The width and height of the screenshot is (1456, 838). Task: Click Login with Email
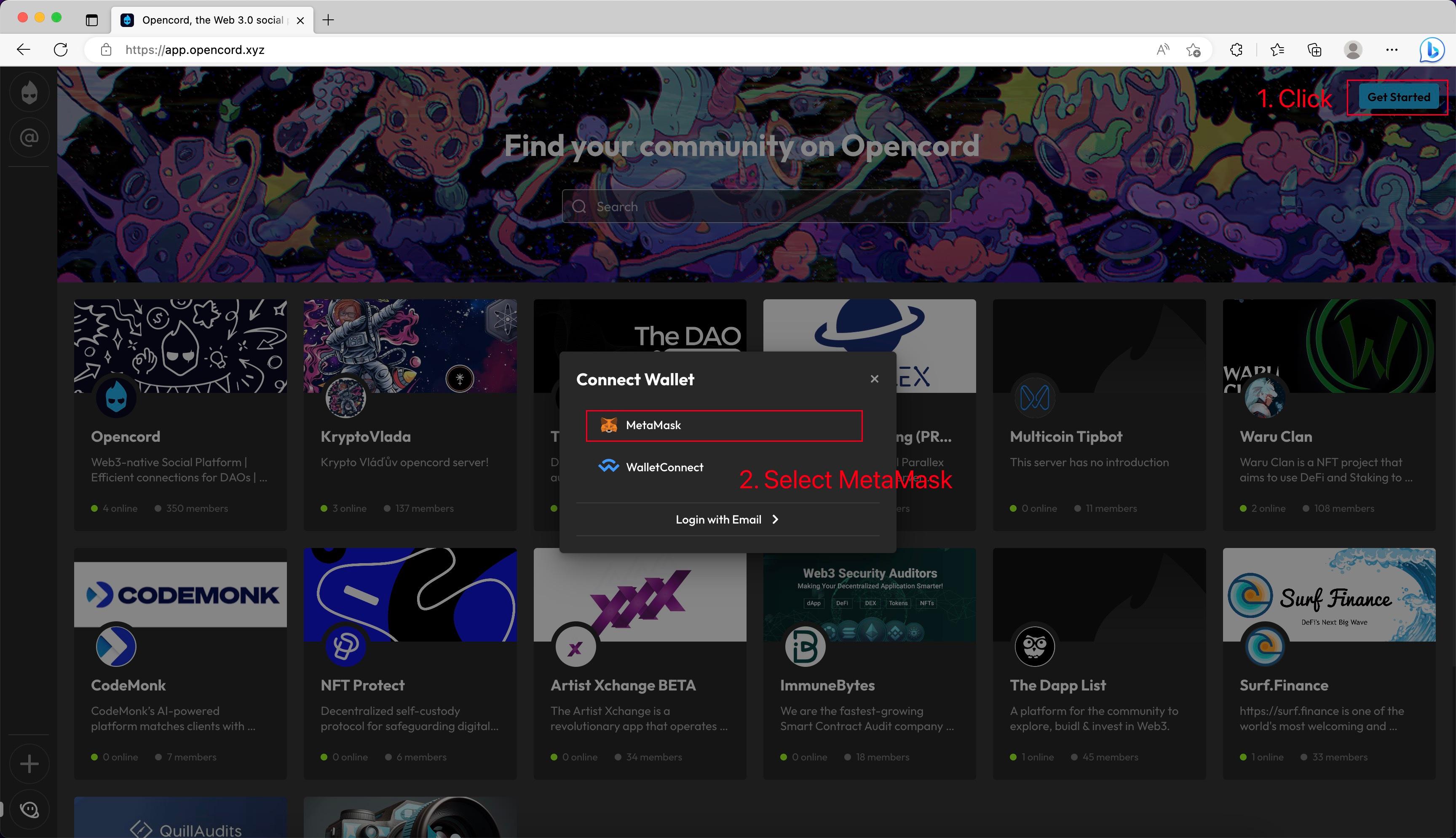click(x=728, y=519)
